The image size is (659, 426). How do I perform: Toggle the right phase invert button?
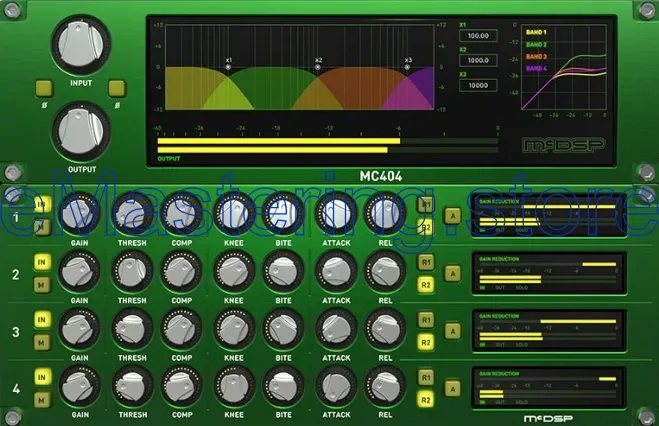[117, 89]
